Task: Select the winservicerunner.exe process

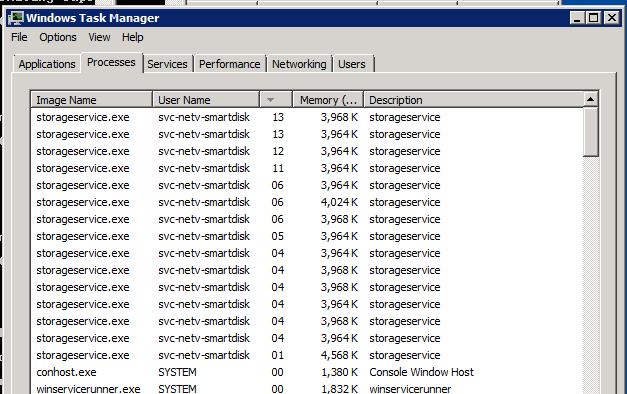Action: pyautogui.click(x=307, y=388)
